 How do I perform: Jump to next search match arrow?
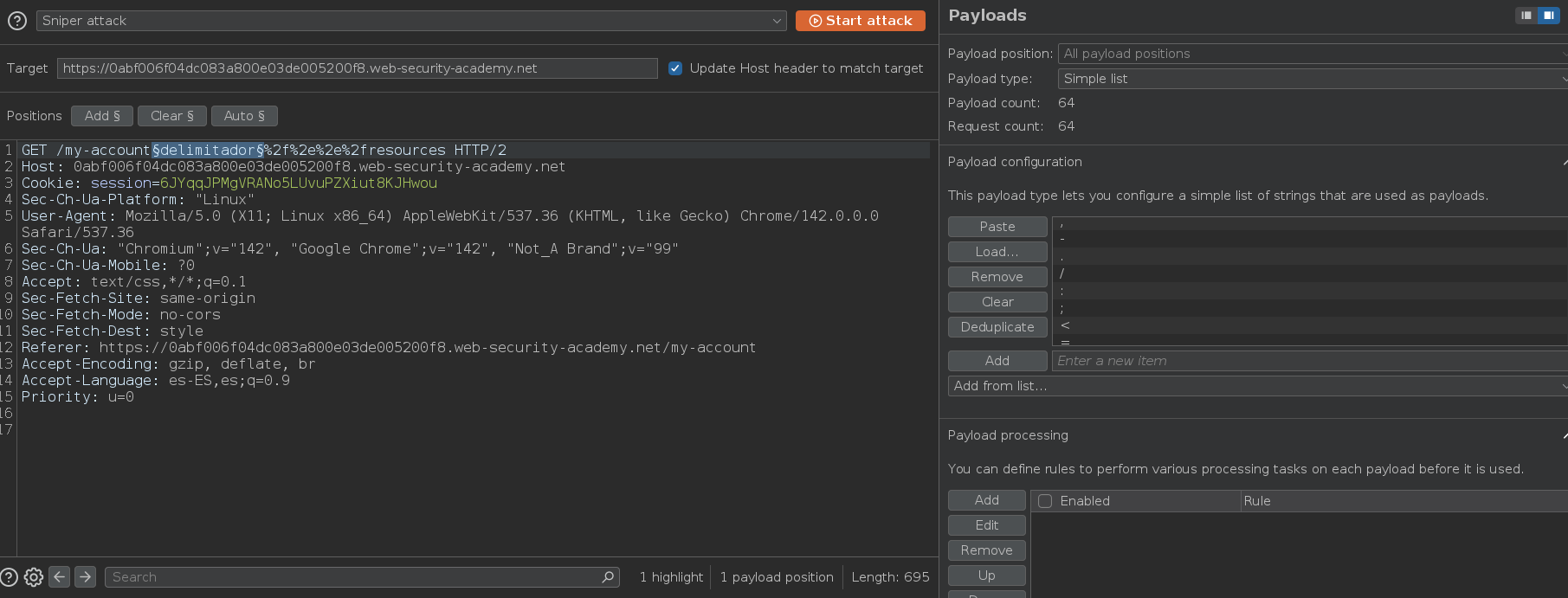pos(85,577)
